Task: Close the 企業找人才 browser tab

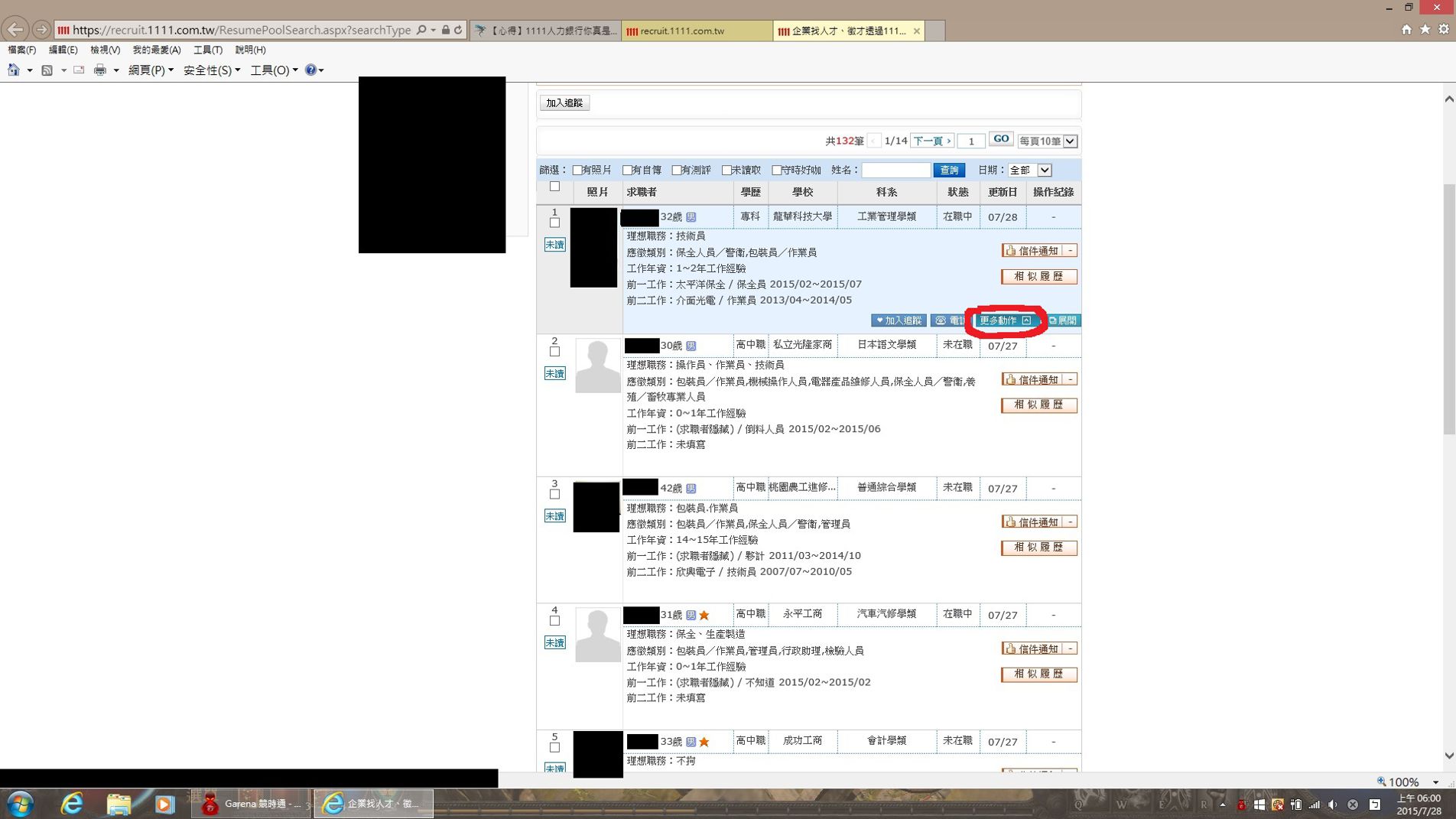Action: tap(916, 31)
